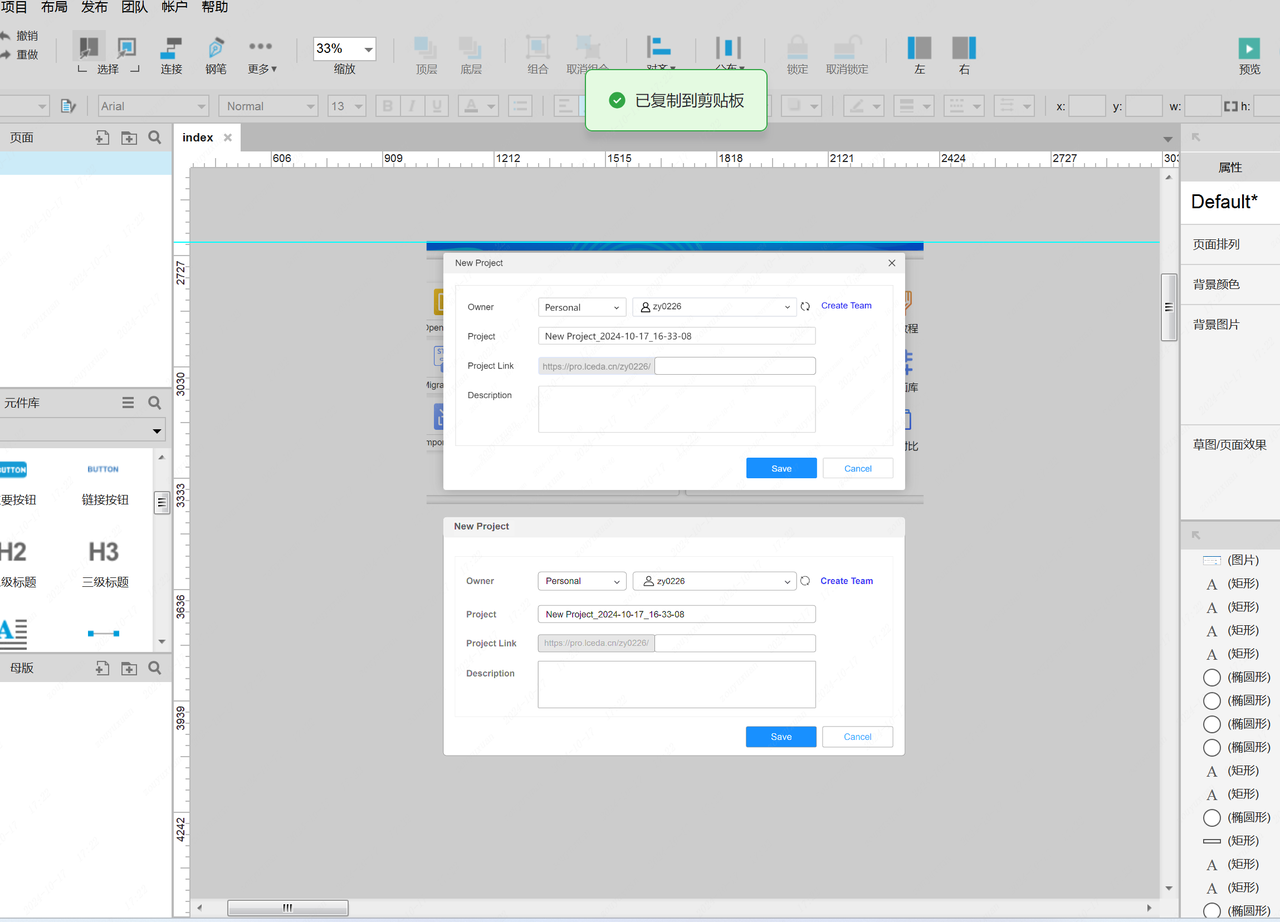1280x922 pixels.
Task: Click Create Team link in upper dialog
Action: tap(846, 306)
